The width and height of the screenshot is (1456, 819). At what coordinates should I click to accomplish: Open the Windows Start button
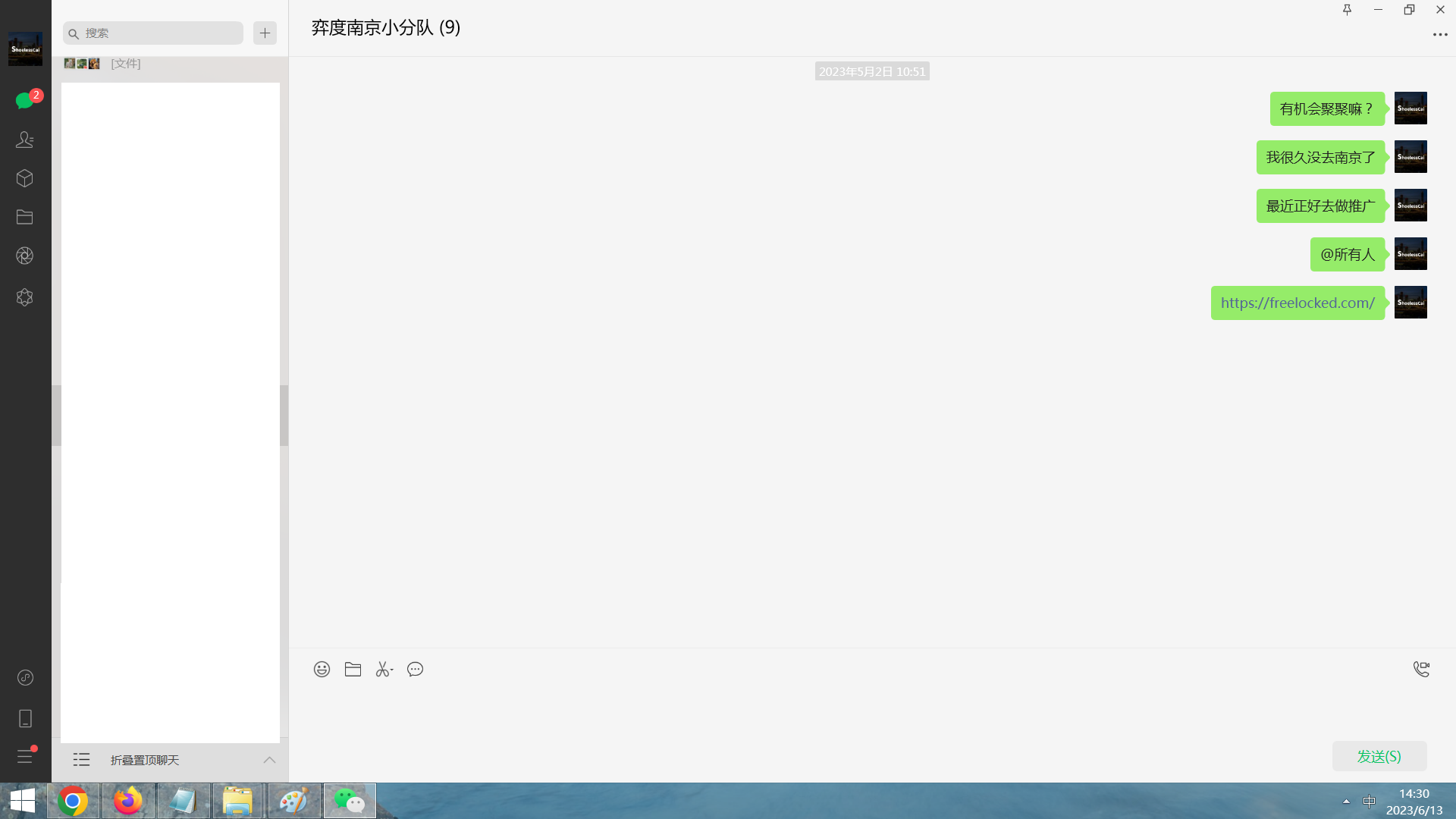coord(23,801)
